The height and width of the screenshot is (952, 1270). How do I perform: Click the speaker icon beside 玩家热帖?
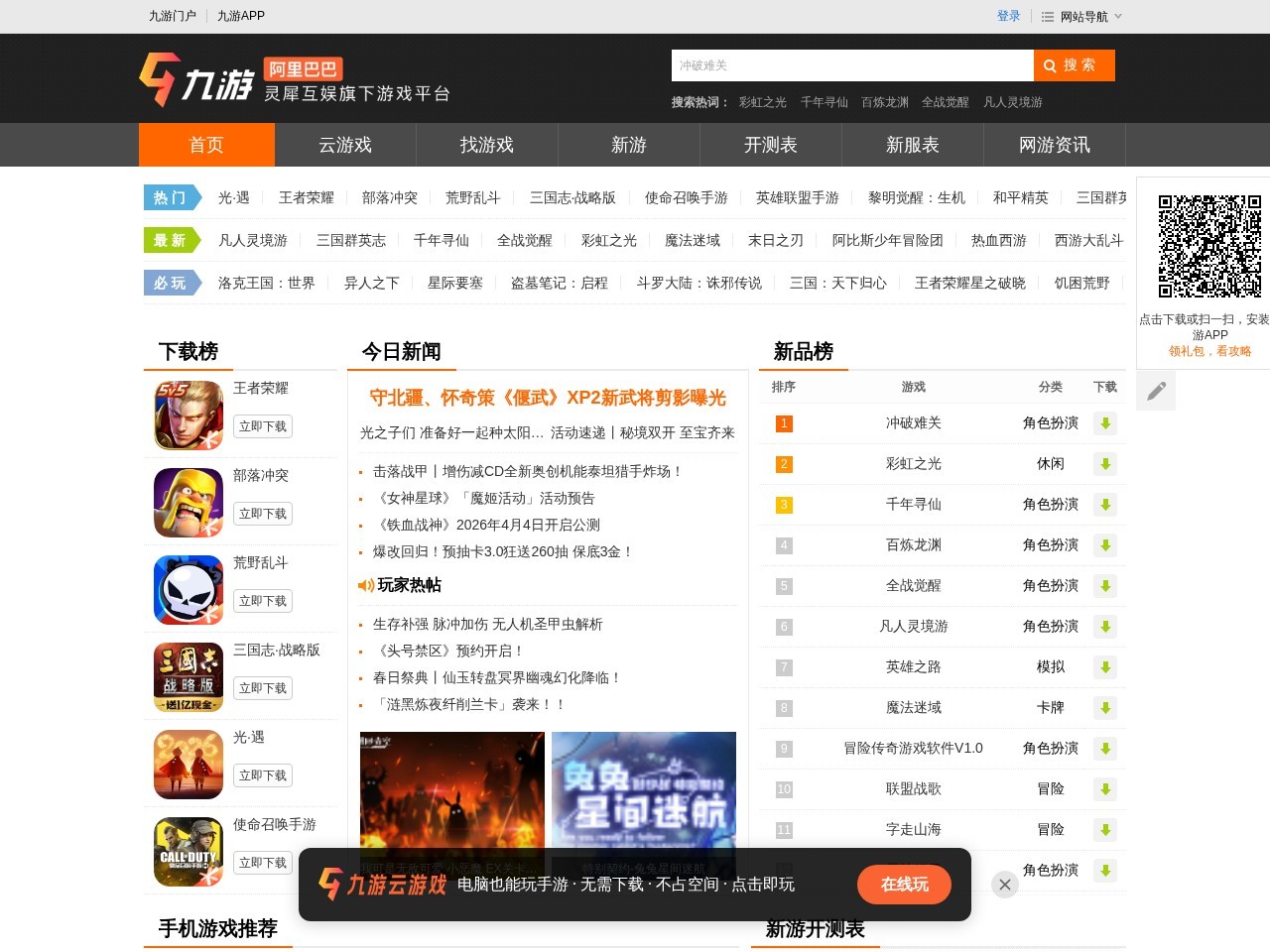[x=365, y=585]
